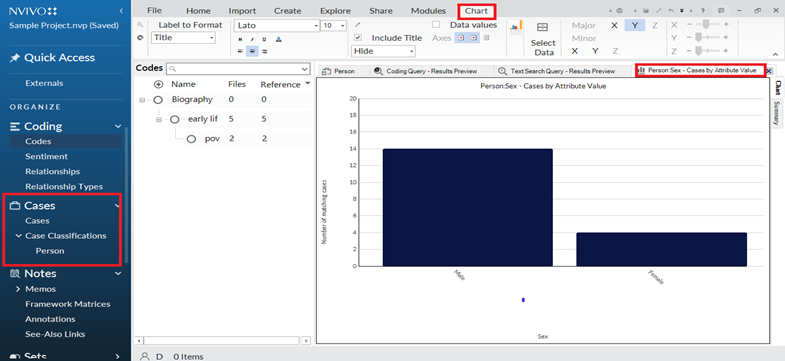Open Sentiment in the sidebar
The width and height of the screenshot is (785, 361).
47,157
